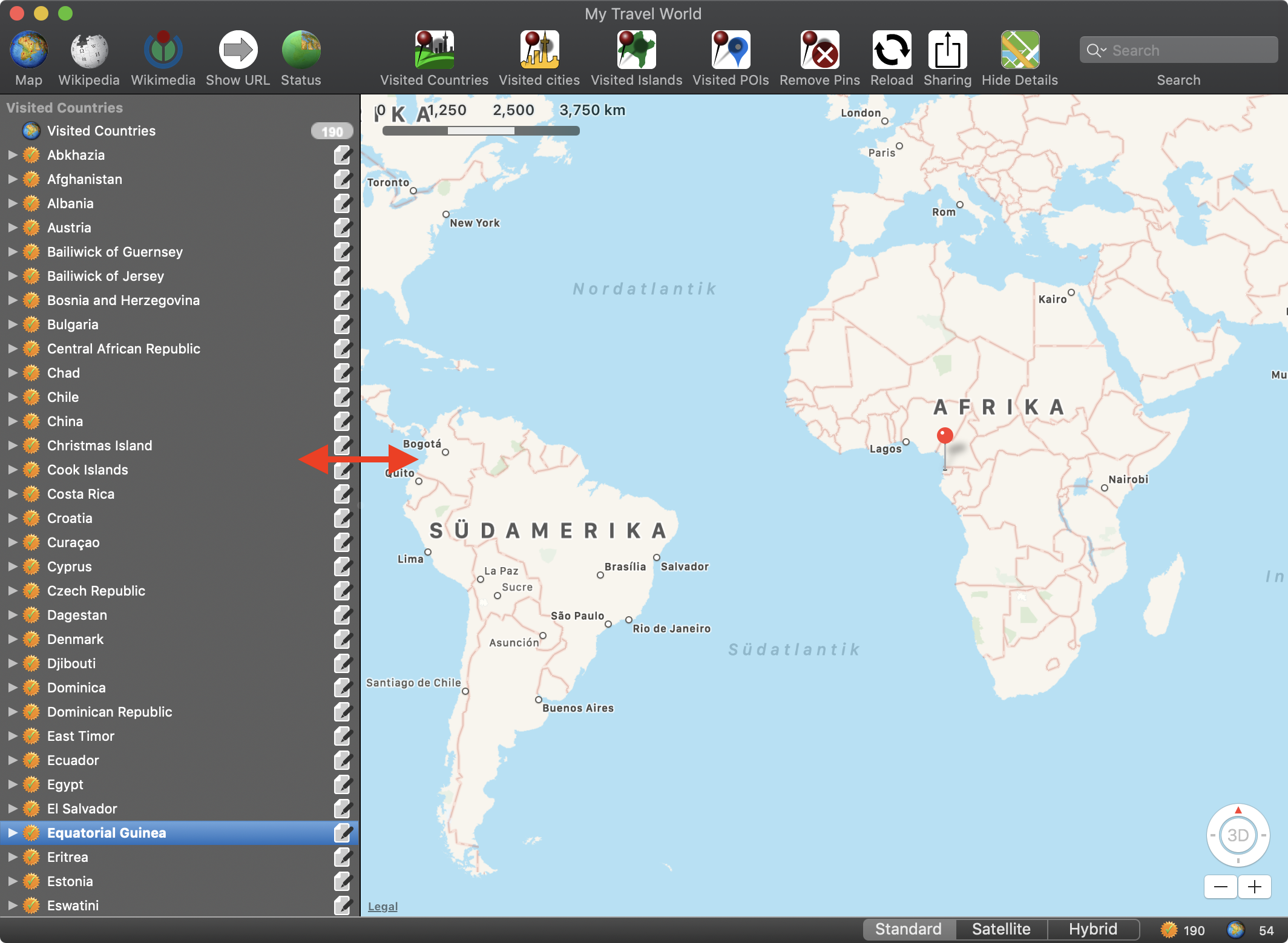This screenshot has height=943, width=1288.
Task: Open the Map globe icon
Action: coord(28,50)
